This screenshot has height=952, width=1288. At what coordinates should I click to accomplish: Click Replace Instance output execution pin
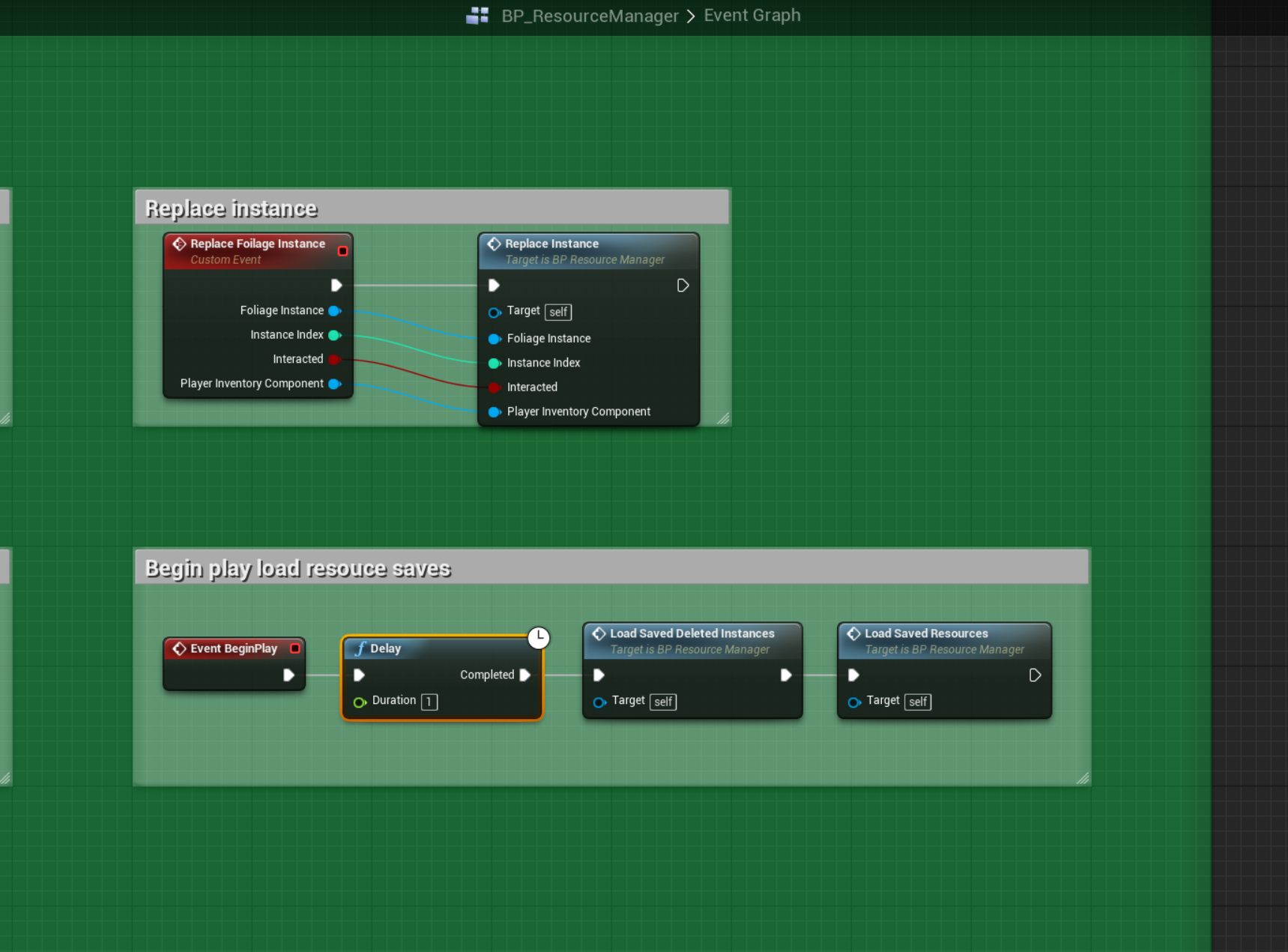pos(683,286)
